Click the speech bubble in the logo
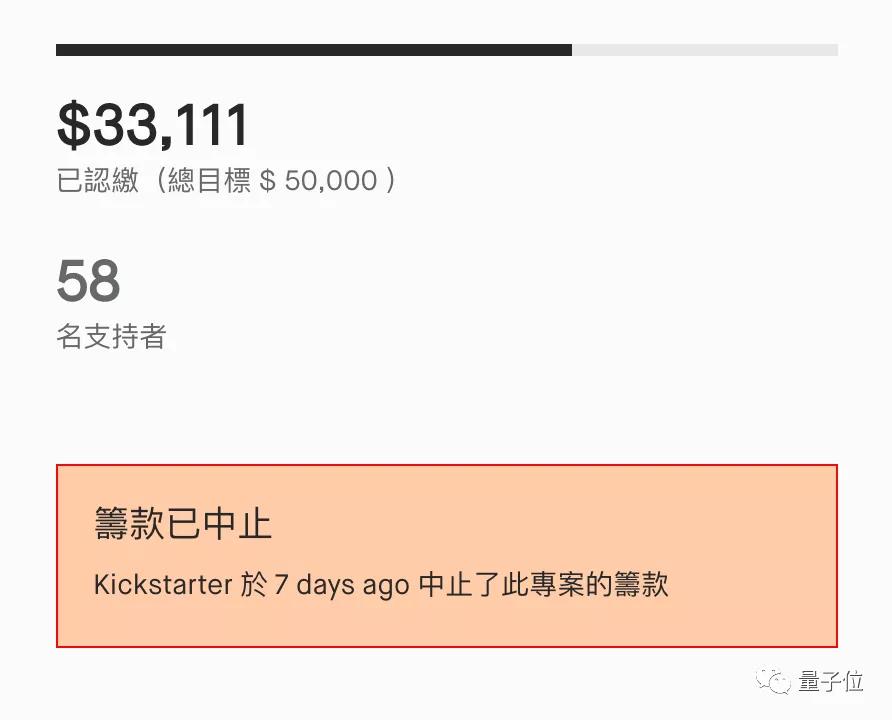892x720 pixels. tap(771, 682)
